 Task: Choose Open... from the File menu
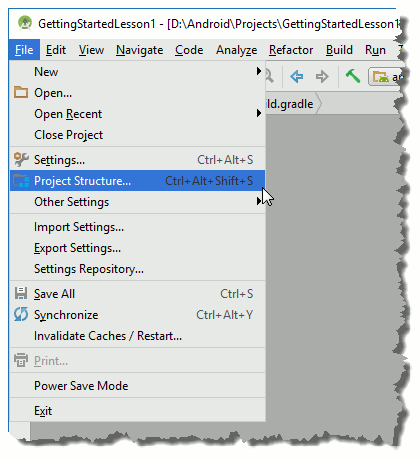pos(137,93)
